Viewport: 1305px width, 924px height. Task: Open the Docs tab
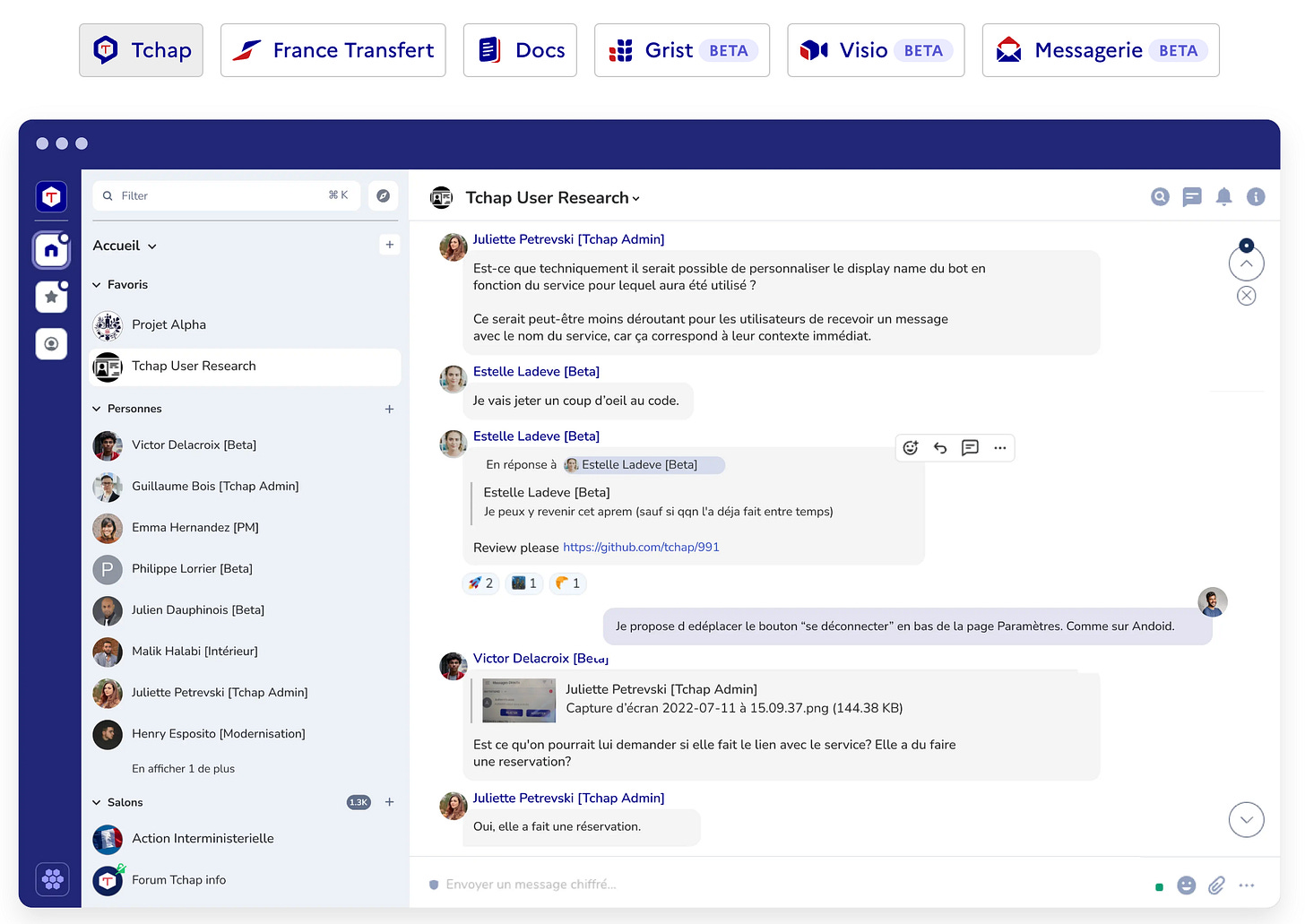(520, 50)
